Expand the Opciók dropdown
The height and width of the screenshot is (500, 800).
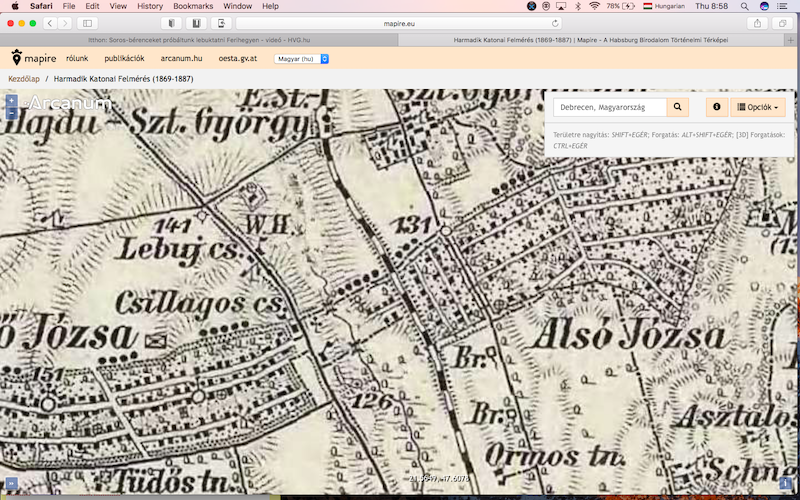[759, 107]
